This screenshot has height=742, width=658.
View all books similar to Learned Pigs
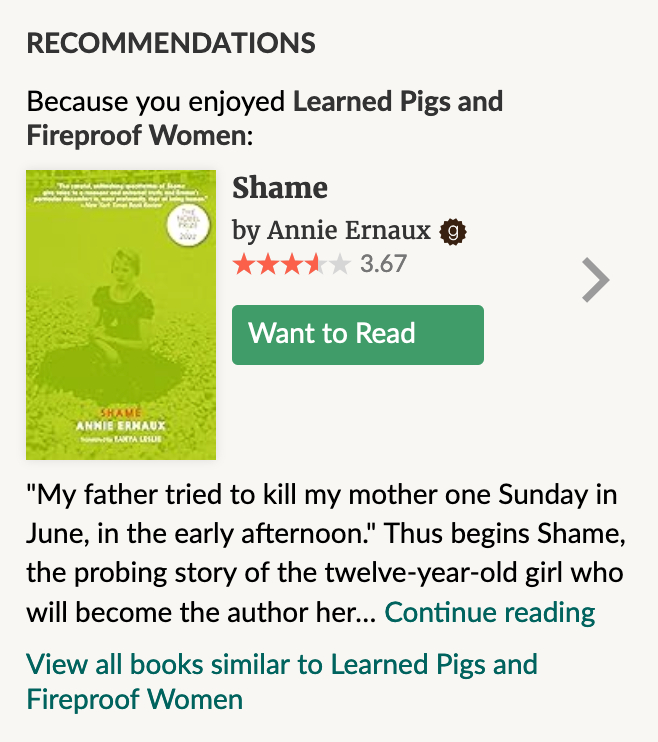(x=282, y=680)
